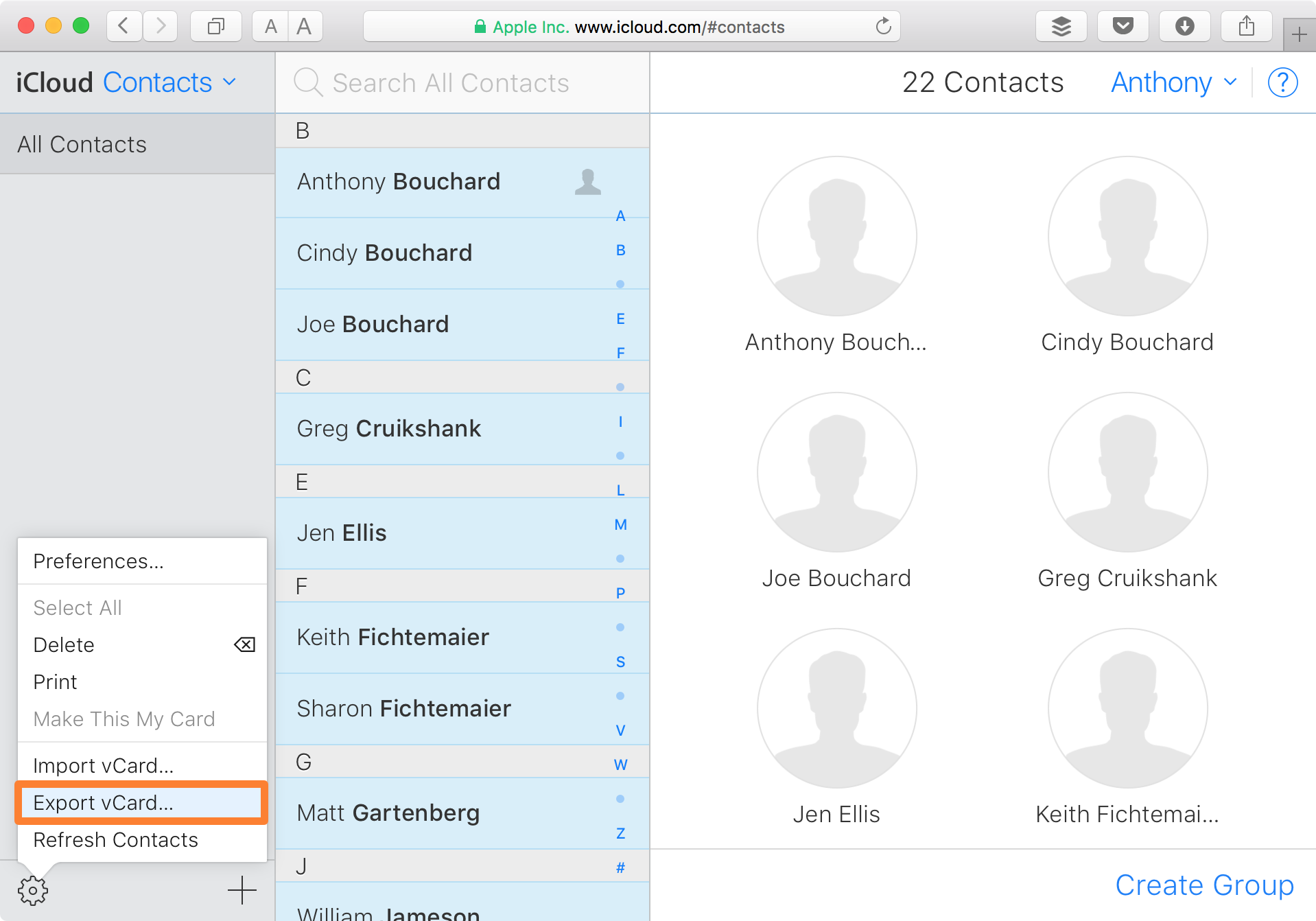Add a new contact with plus icon
Screen dimensions: 1316x921
[242, 891]
